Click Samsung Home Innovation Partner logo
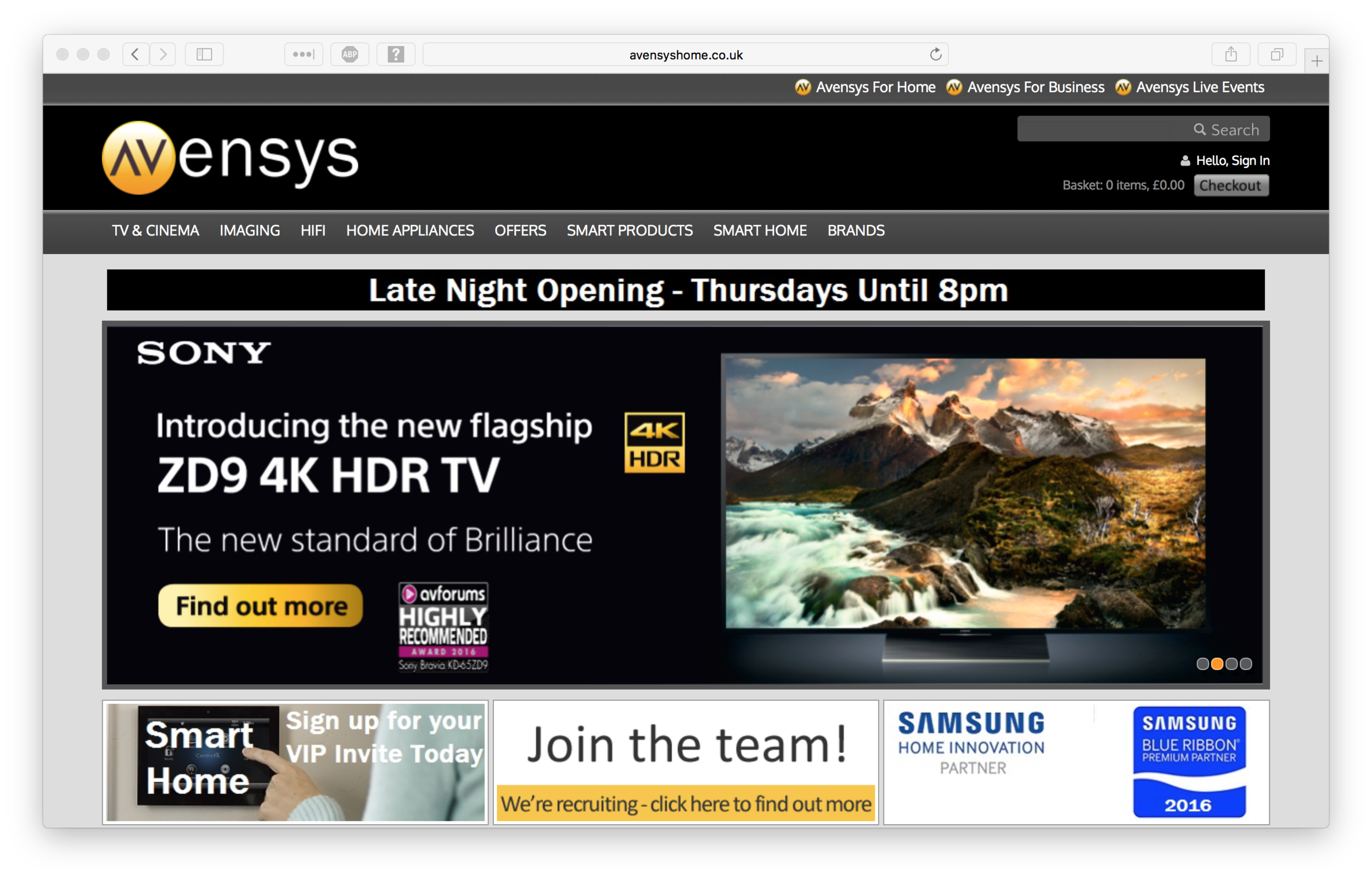1372x879 pixels. pos(971,743)
